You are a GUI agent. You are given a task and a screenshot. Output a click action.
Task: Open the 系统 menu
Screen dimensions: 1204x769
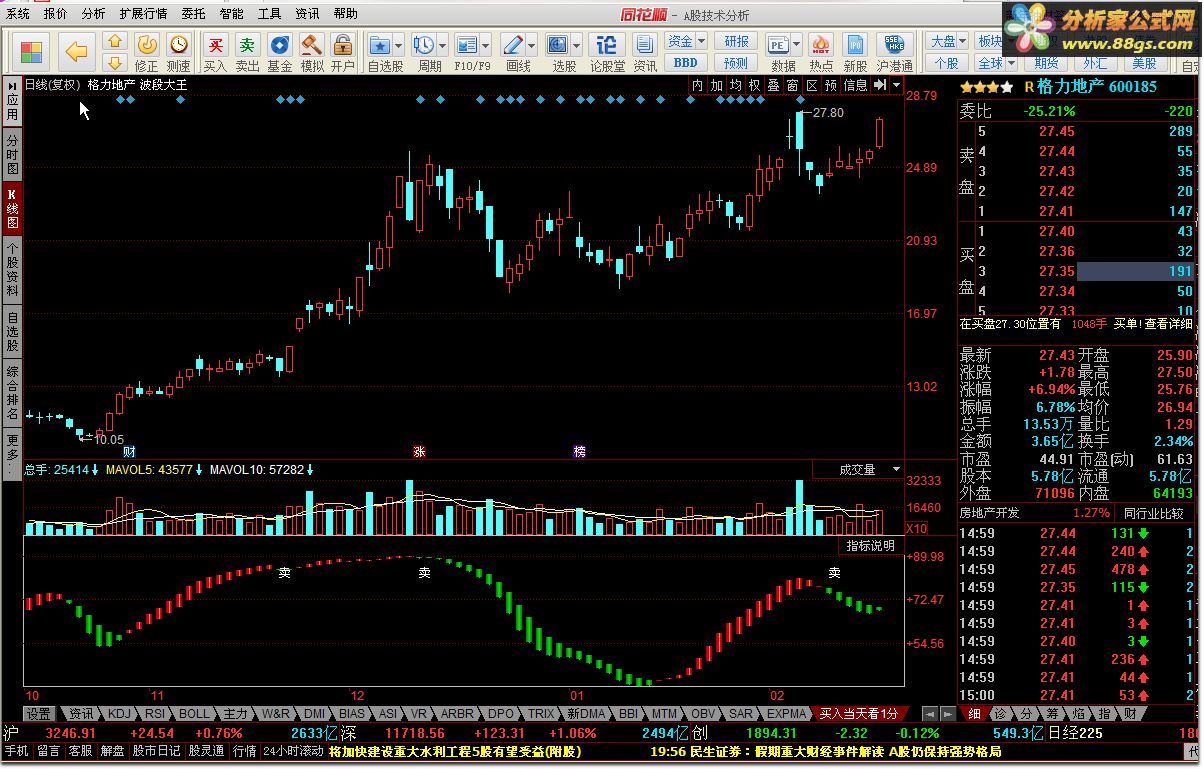click(18, 14)
